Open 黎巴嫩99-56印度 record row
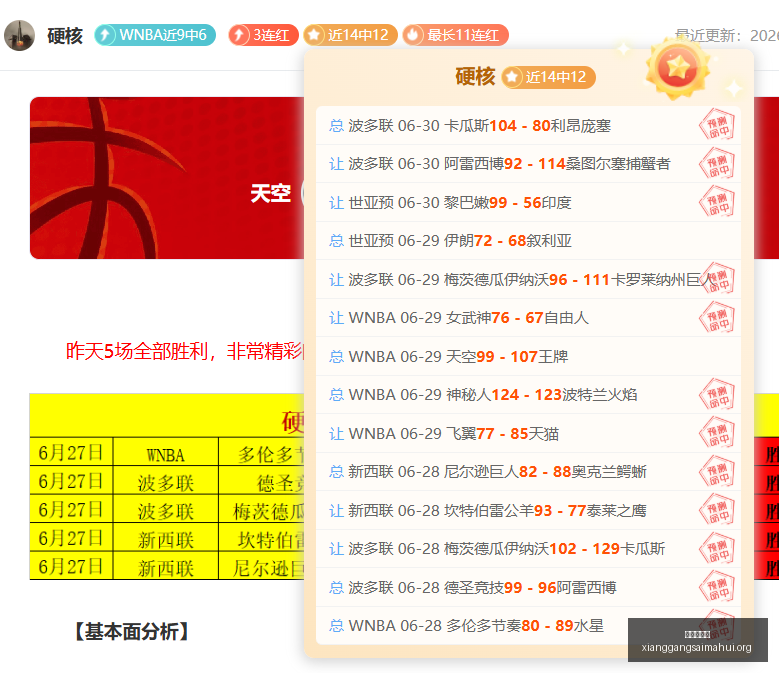Image resolution: width=779 pixels, height=673 pixels. (x=528, y=203)
